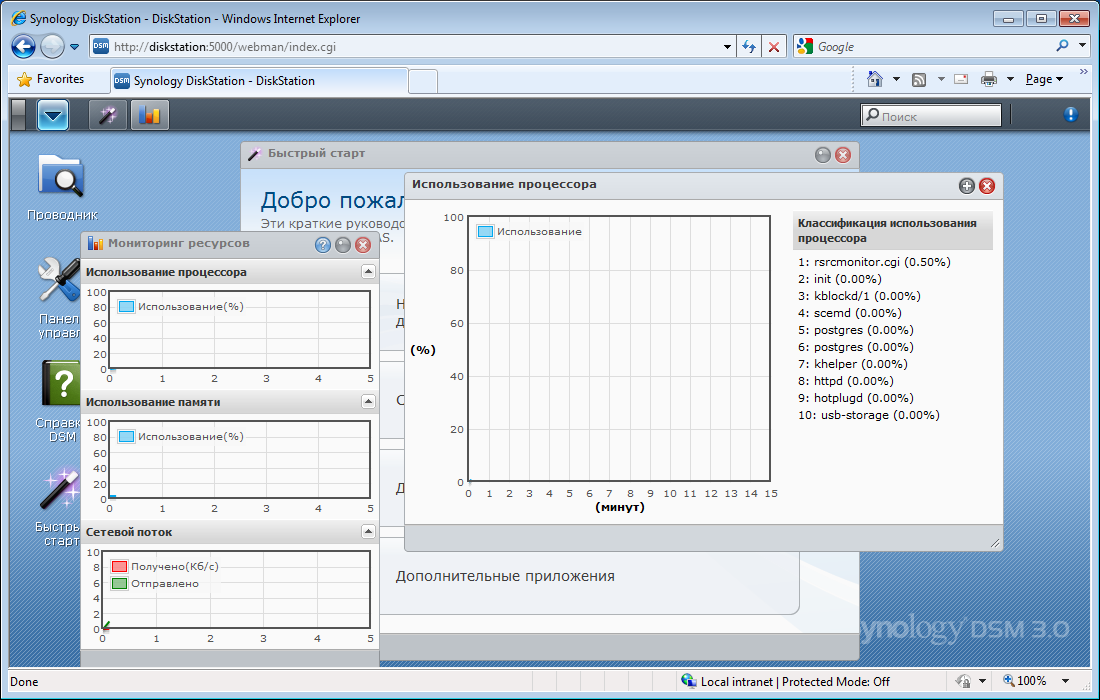Open the address bar history dropdown
Viewport: 1100px width, 700px height.
(x=727, y=47)
